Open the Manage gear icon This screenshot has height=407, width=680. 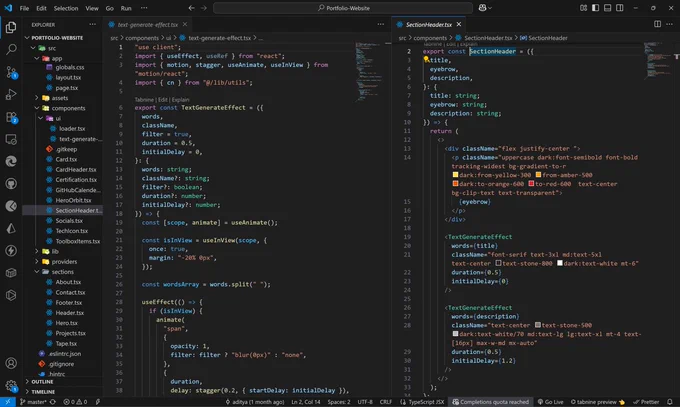click(x=11, y=385)
